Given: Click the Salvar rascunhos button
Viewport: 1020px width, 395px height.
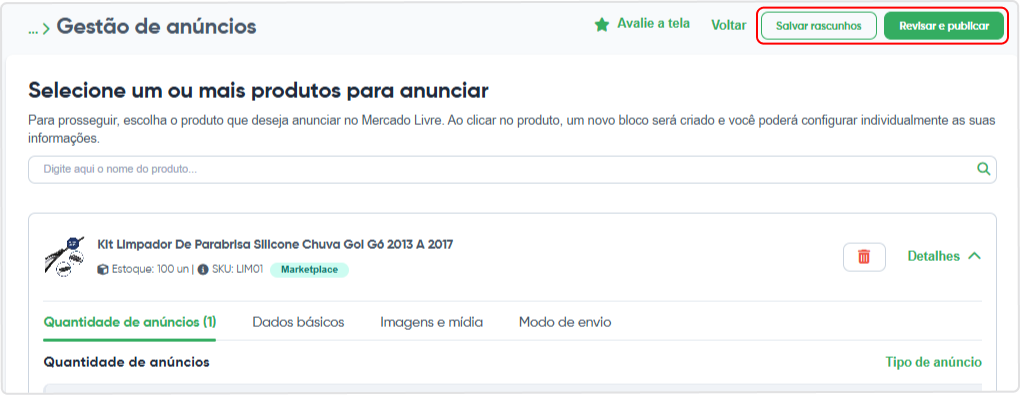Looking at the screenshot, I should (x=818, y=26).
